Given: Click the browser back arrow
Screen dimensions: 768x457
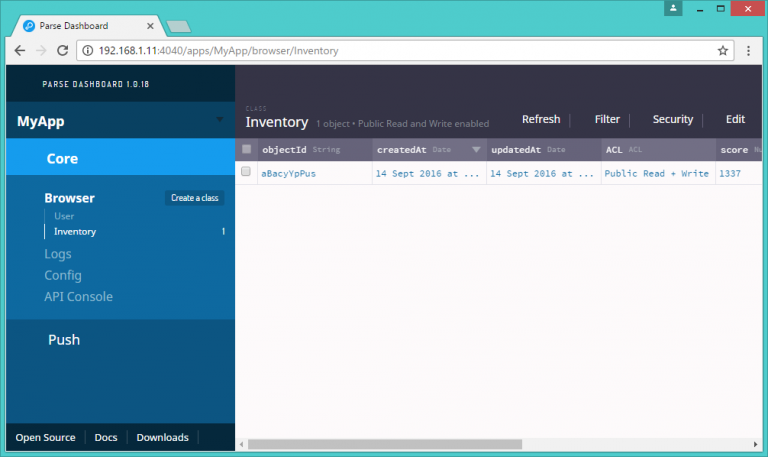Looking at the screenshot, I should pos(21,50).
